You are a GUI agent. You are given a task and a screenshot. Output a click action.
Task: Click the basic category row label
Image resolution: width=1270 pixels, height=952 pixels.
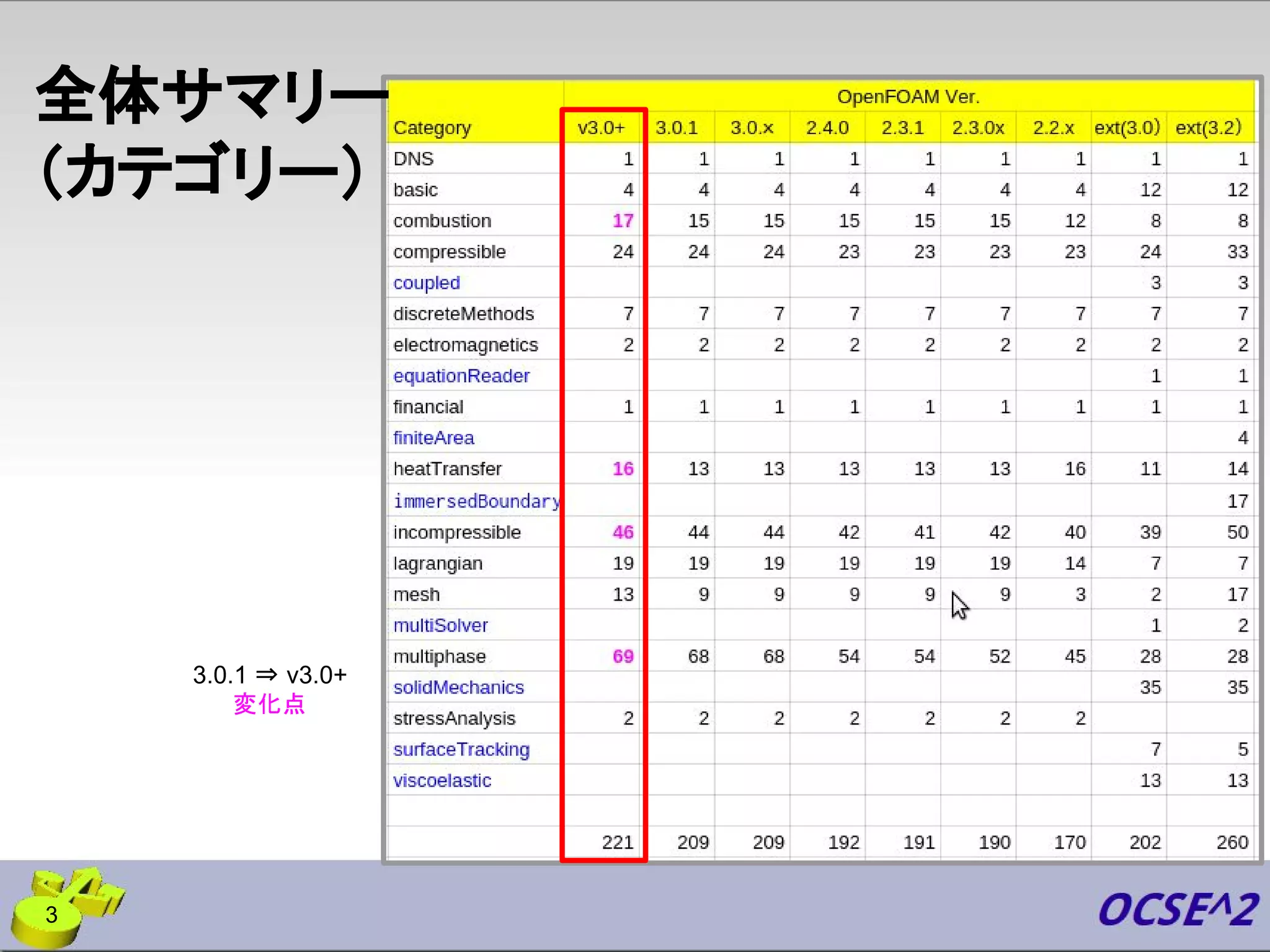(415, 190)
